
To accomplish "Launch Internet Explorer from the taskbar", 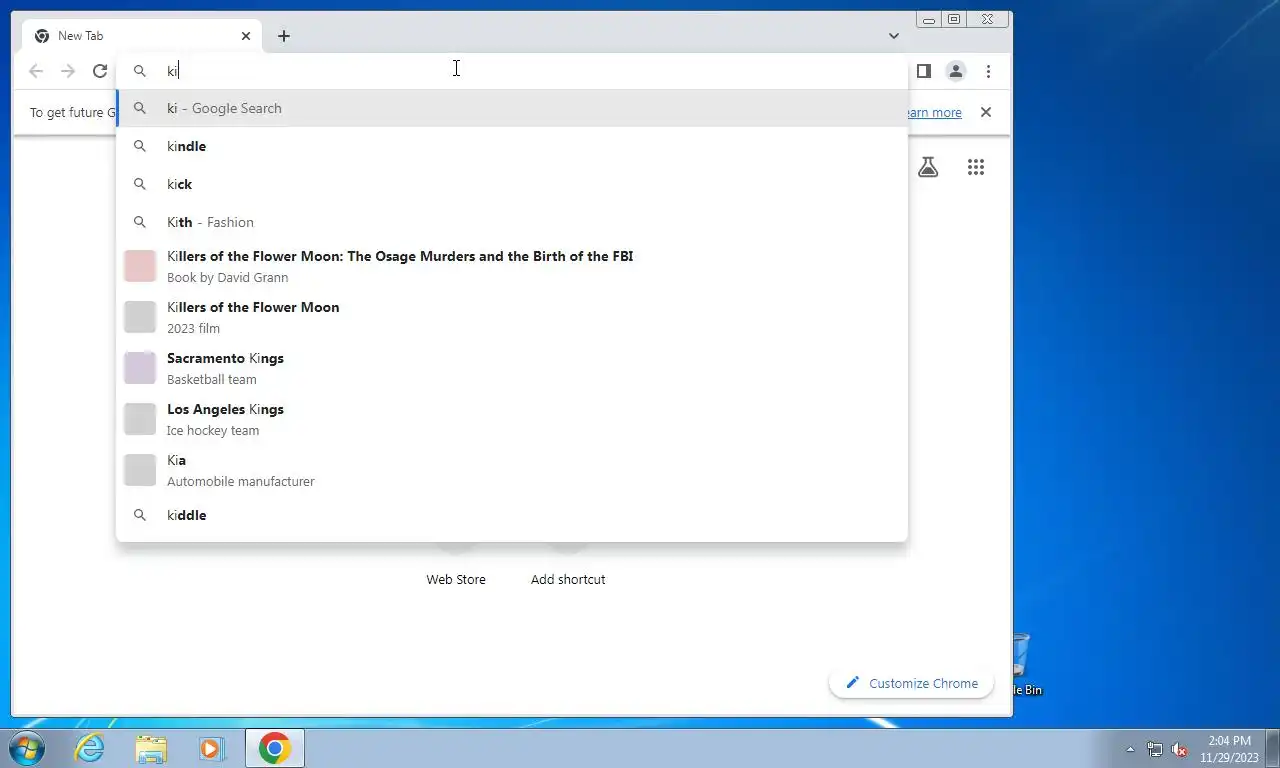I will (x=90, y=748).
